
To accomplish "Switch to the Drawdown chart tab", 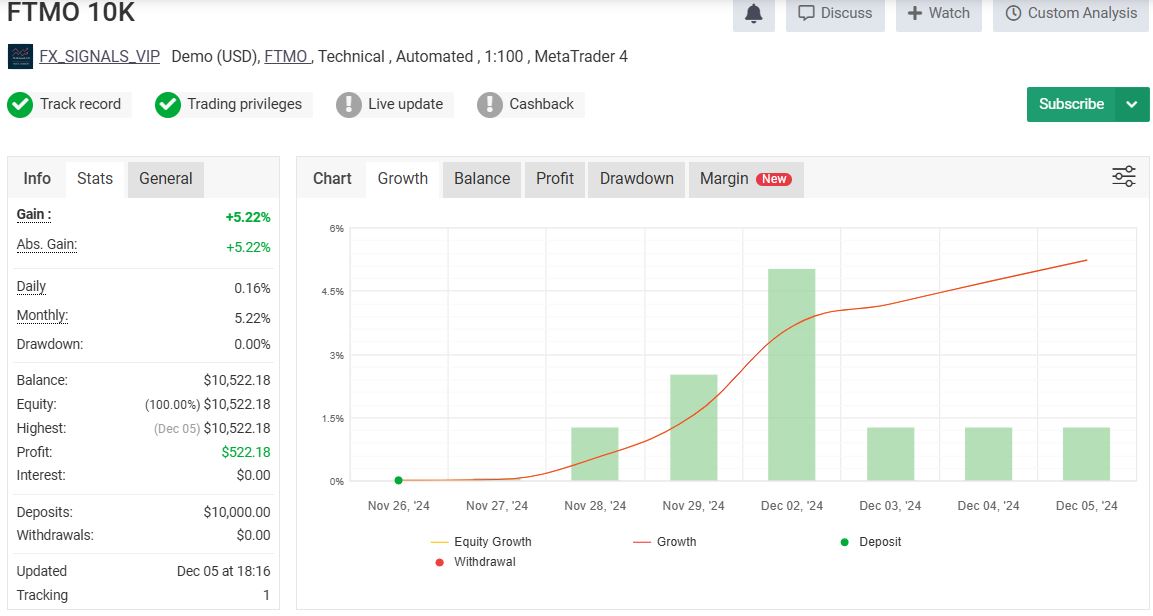I will (636, 179).
